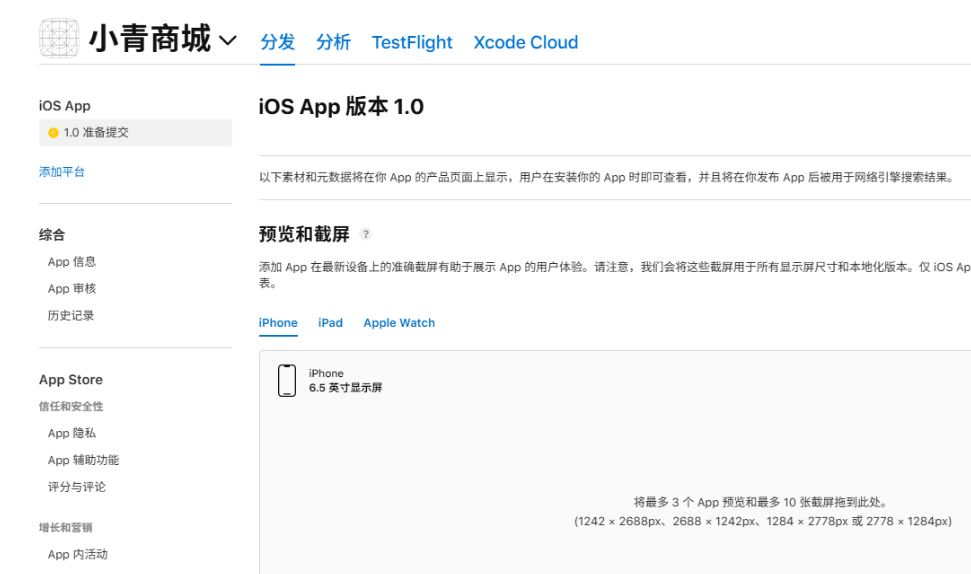This screenshot has width=971, height=574.
Task: Click the help icon beside 预览和截屏
Action: (x=366, y=234)
